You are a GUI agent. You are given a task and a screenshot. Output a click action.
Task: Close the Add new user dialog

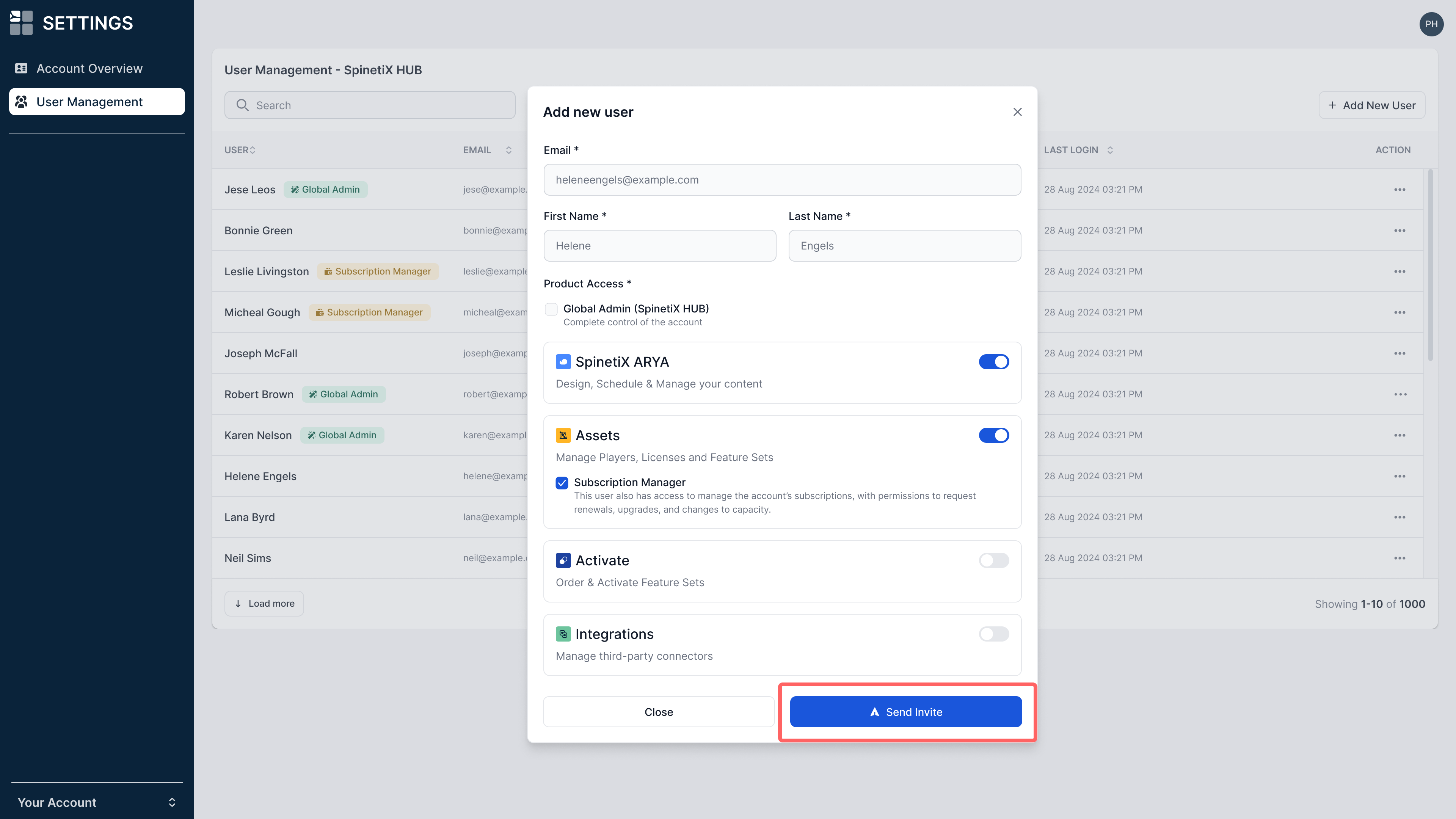coord(1017,112)
